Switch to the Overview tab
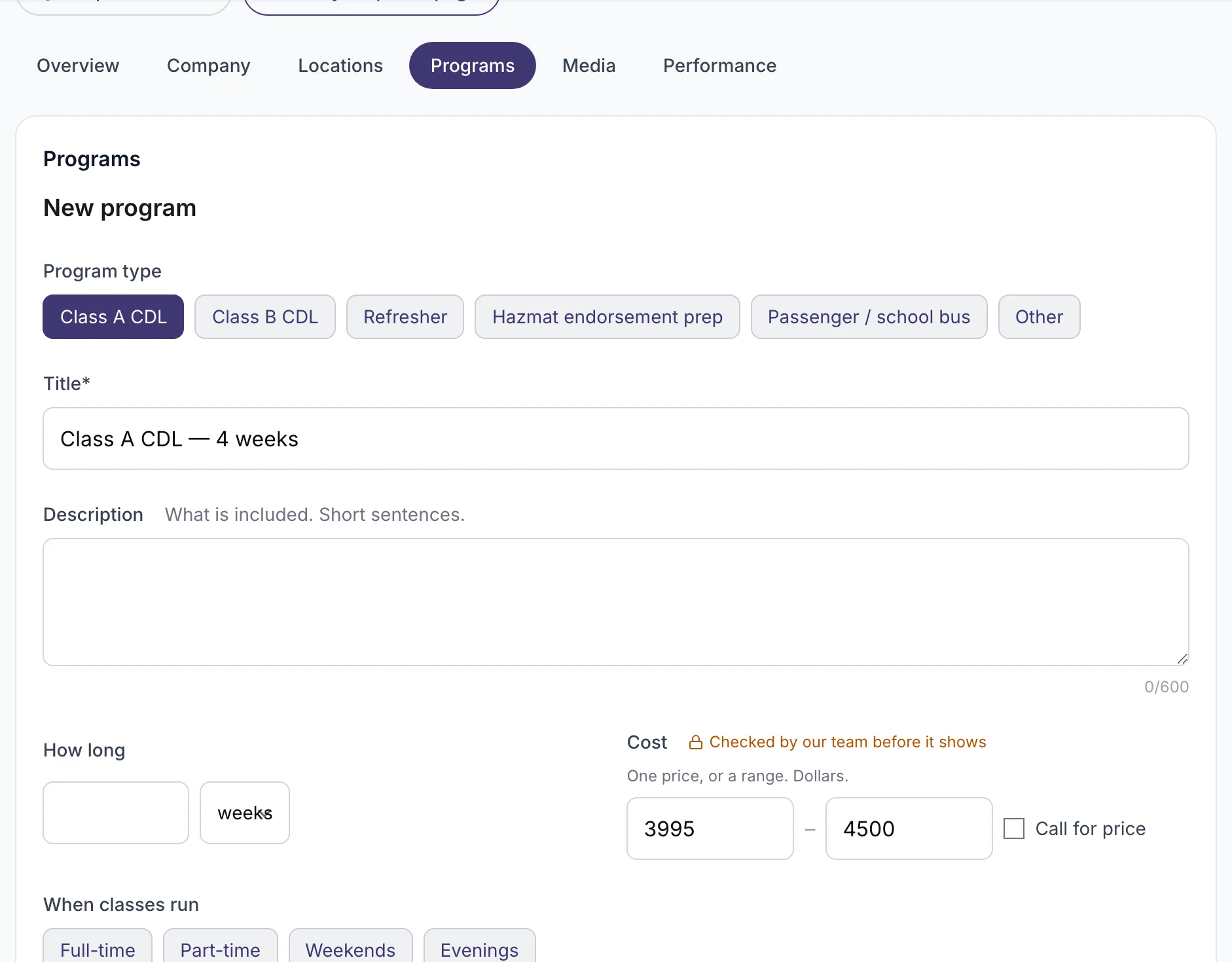 coord(78,65)
